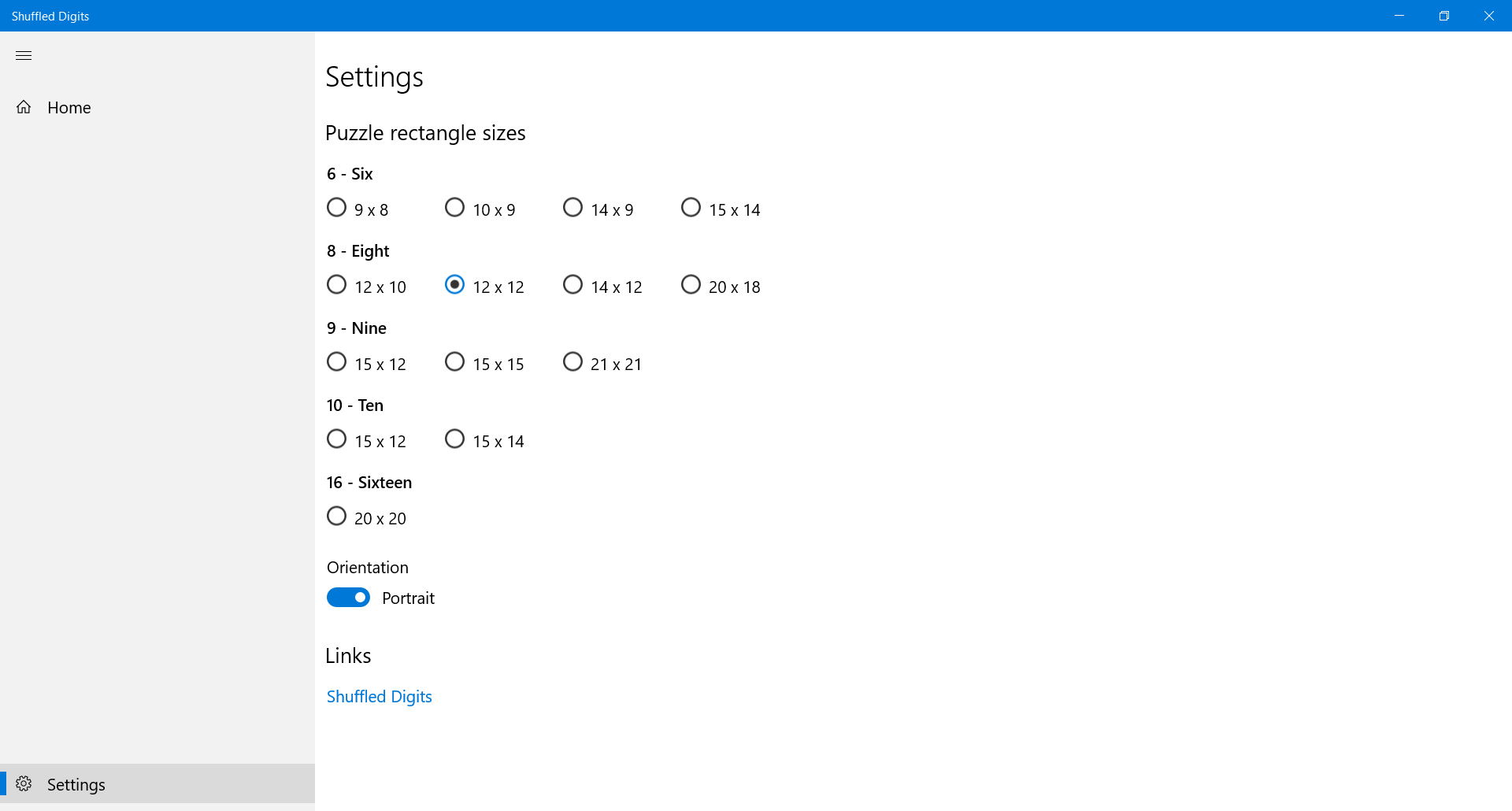This screenshot has height=811, width=1512.
Task: Pick the 15 x 14 Six option
Action: (x=691, y=208)
